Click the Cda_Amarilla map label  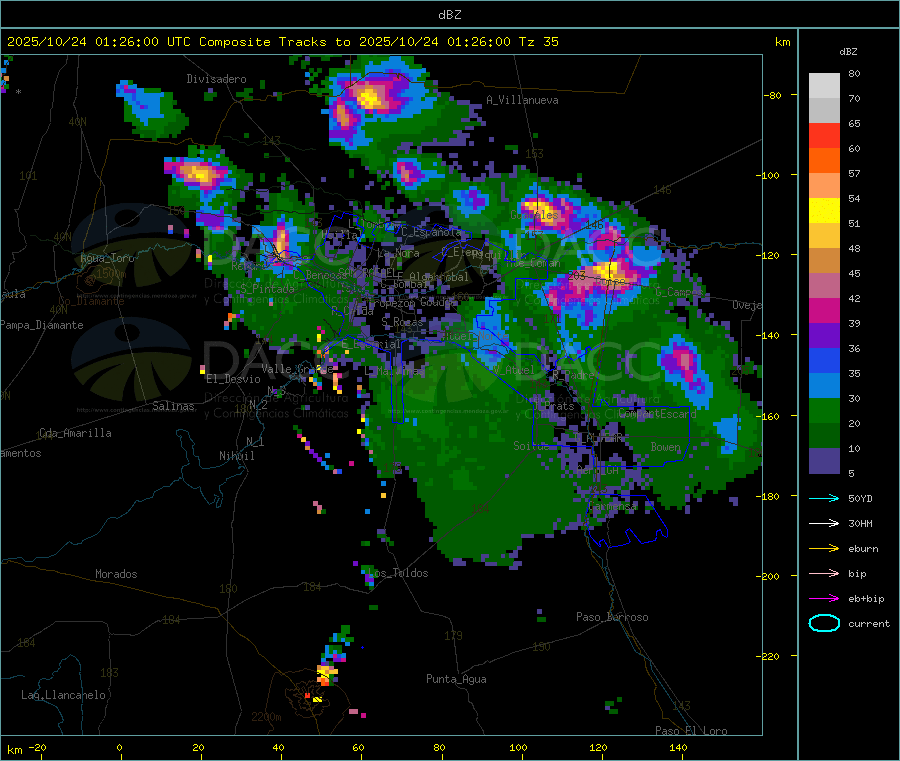pyautogui.click(x=75, y=433)
